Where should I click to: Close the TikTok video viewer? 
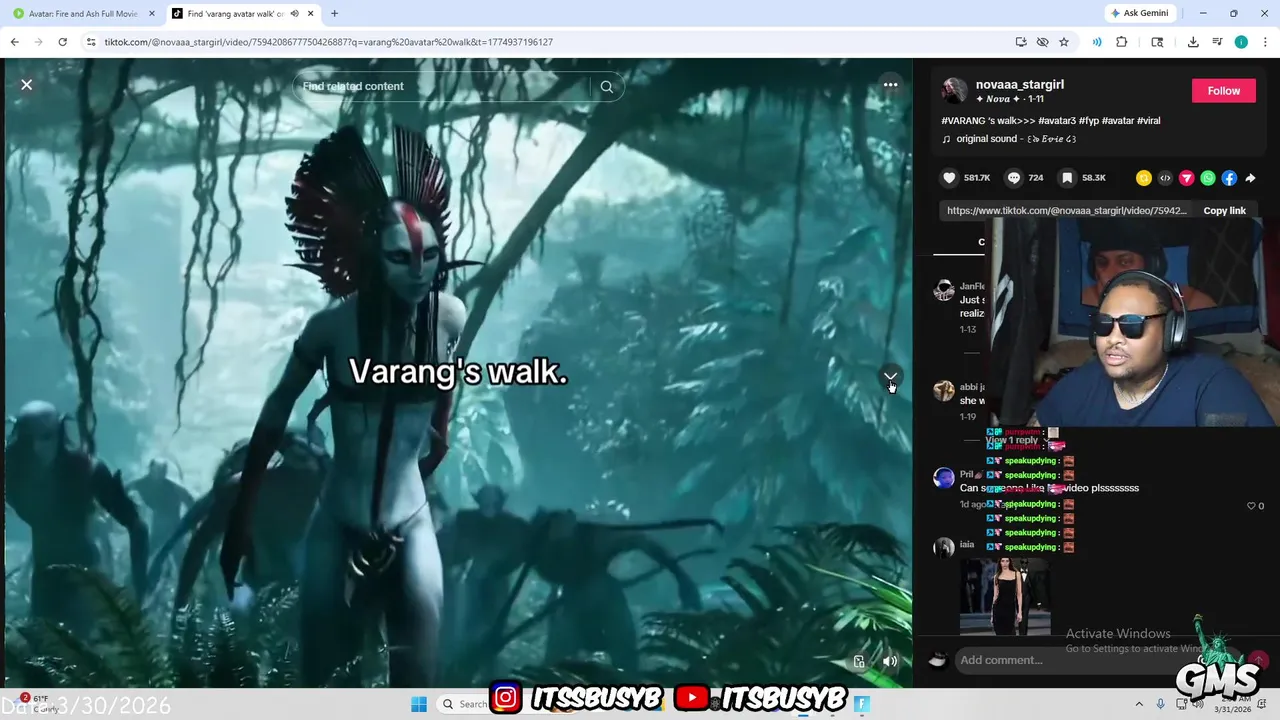(x=27, y=85)
